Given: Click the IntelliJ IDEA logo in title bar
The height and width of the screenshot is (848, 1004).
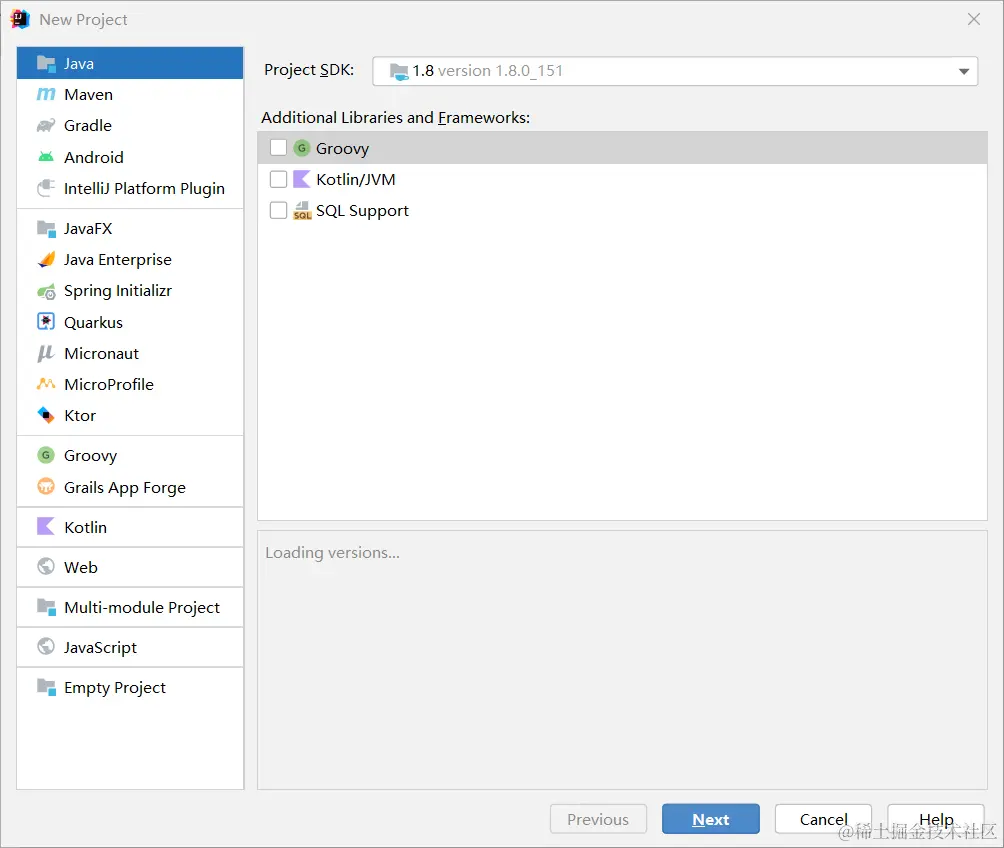Looking at the screenshot, I should tap(20, 19).
